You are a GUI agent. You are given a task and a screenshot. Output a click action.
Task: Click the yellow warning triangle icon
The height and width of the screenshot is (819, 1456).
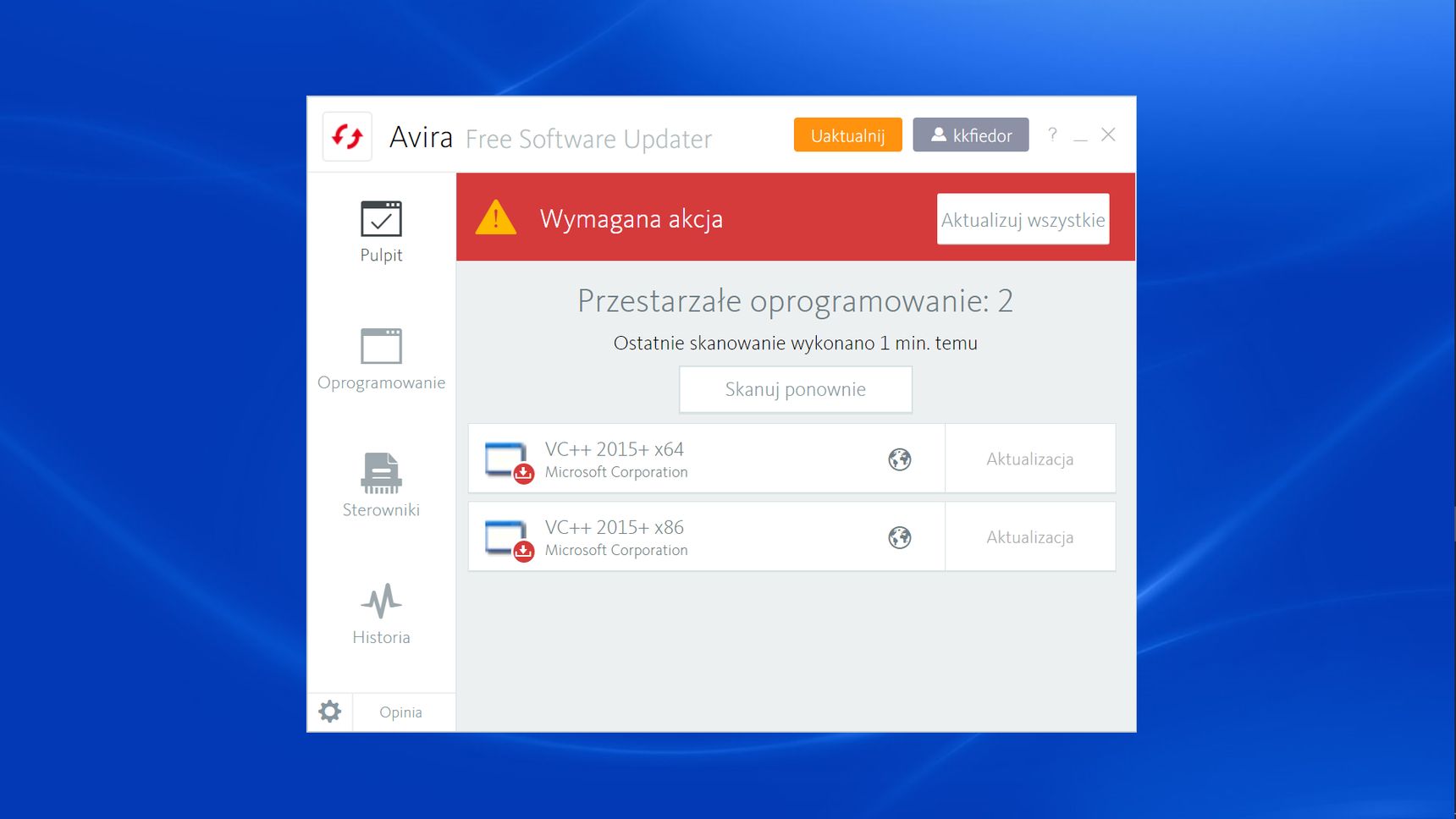tap(496, 217)
